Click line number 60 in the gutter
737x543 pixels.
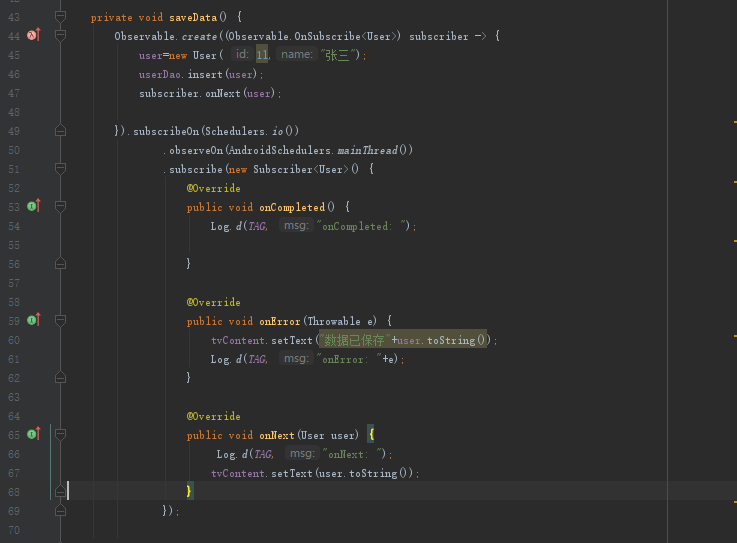(x=14, y=340)
